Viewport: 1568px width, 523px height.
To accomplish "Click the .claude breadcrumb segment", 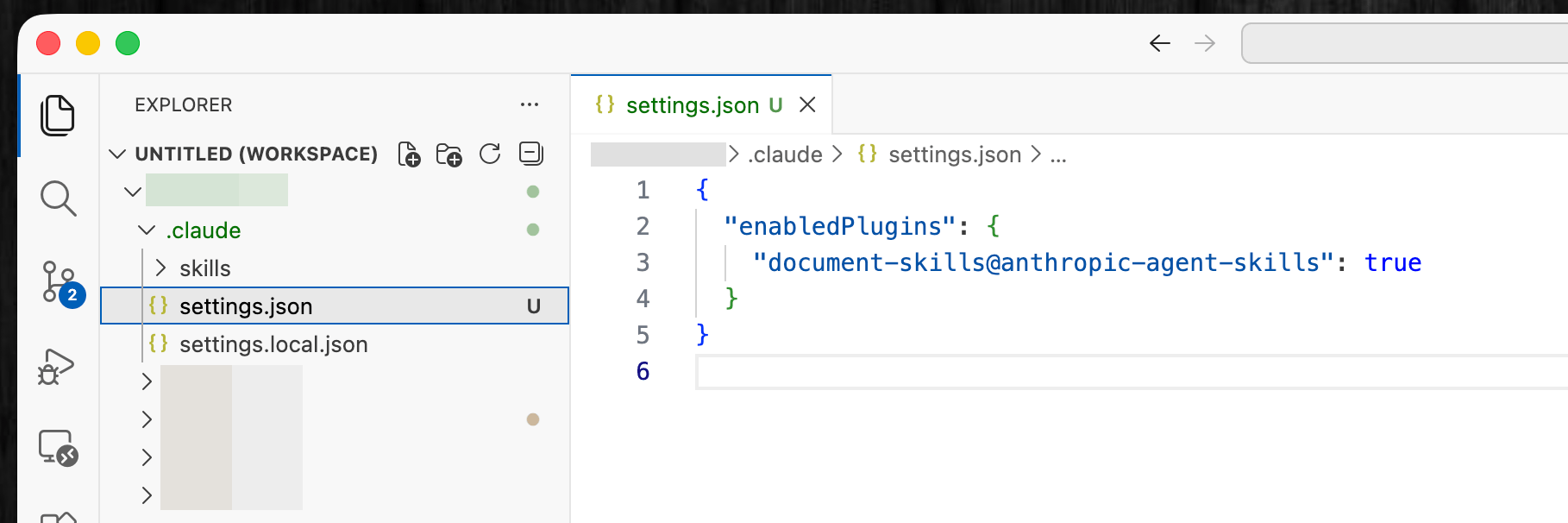I will click(785, 154).
